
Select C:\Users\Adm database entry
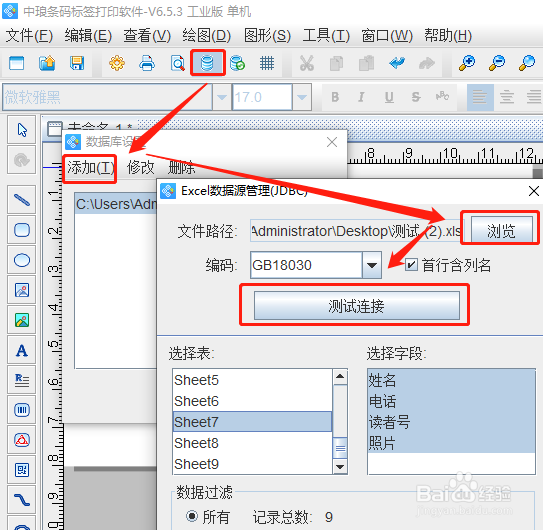click(116, 204)
